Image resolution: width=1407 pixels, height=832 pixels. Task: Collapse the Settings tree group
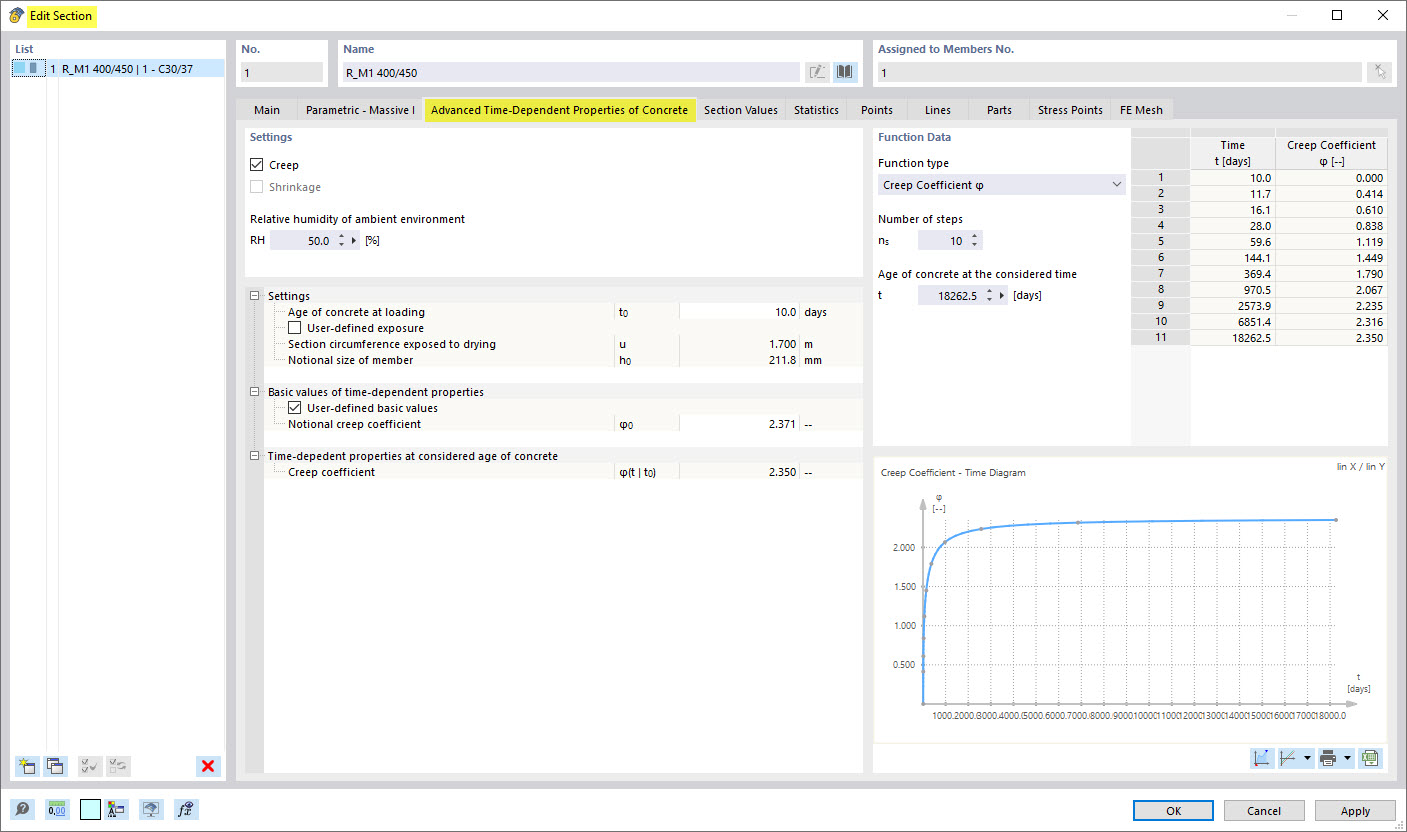pos(255,296)
